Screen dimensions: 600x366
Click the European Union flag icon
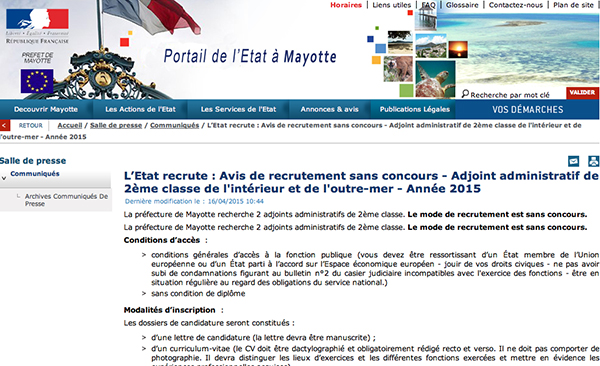coord(37,81)
